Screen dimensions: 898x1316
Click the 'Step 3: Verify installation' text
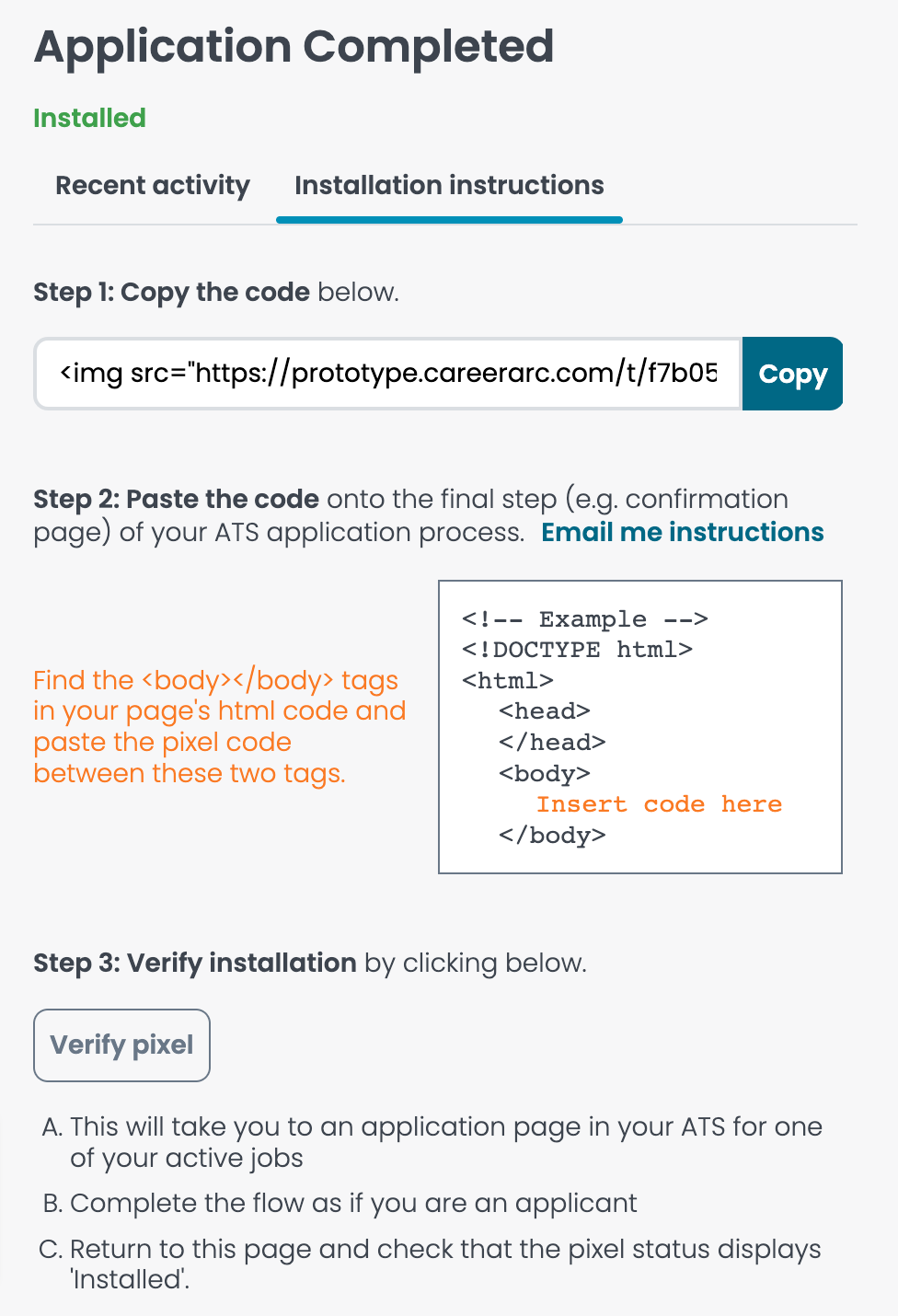(x=195, y=963)
